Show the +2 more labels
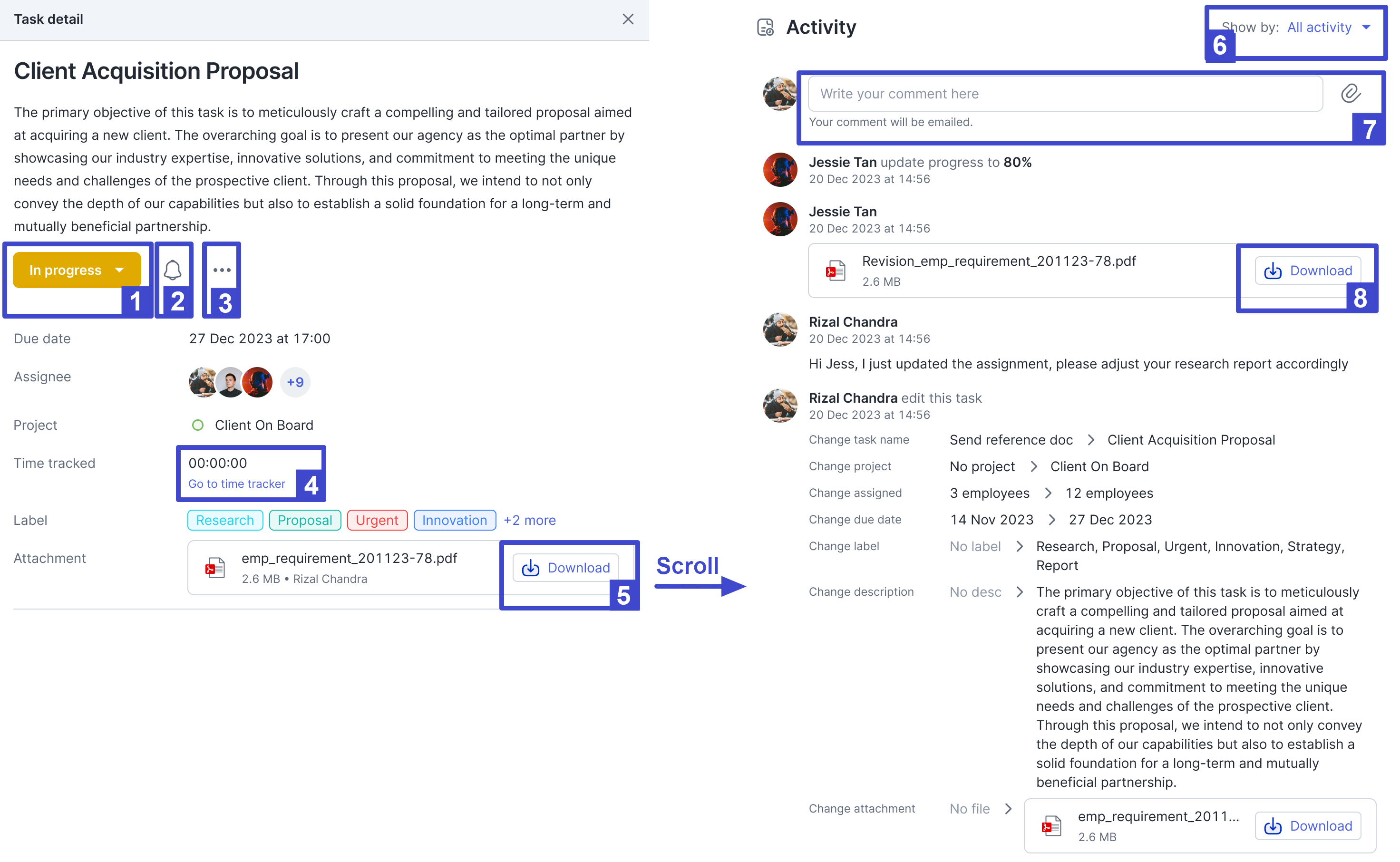The image size is (1400, 862). tap(529, 521)
